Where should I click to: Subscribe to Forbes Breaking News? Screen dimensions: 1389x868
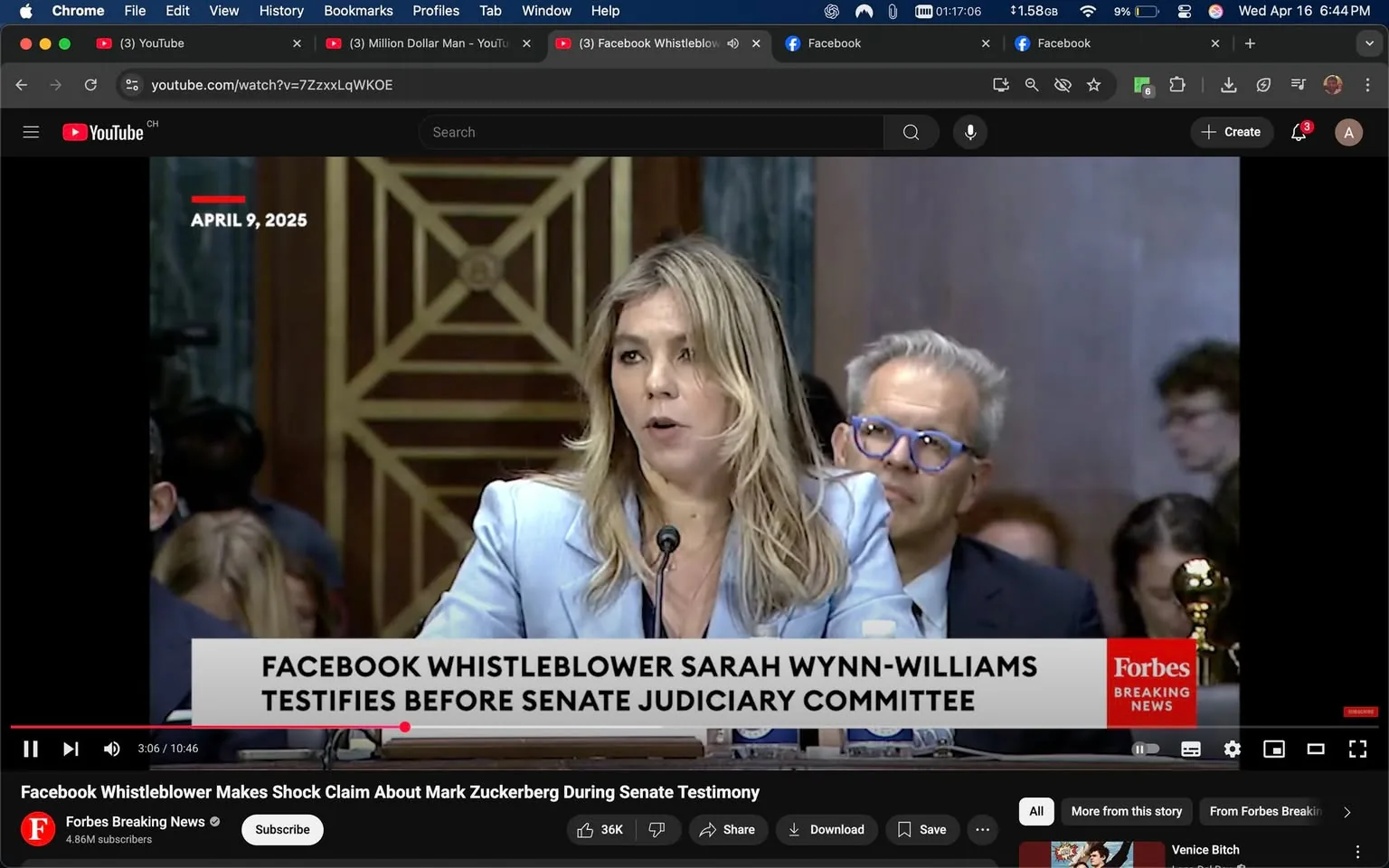click(281, 829)
